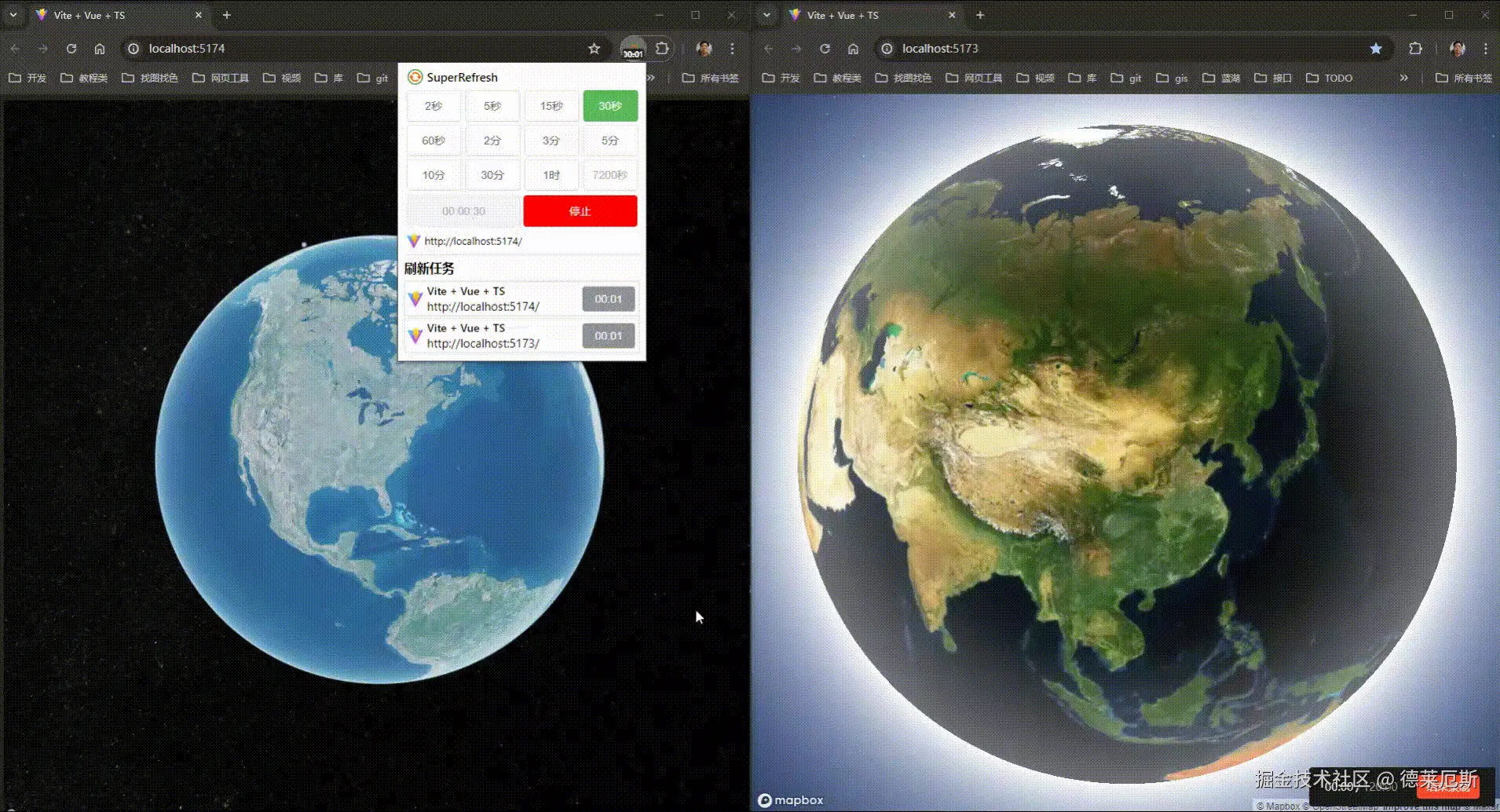Open the 视频 bookmark folder in the localhost:5173 window
This screenshot has height=812, width=1500.
(x=1036, y=78)
